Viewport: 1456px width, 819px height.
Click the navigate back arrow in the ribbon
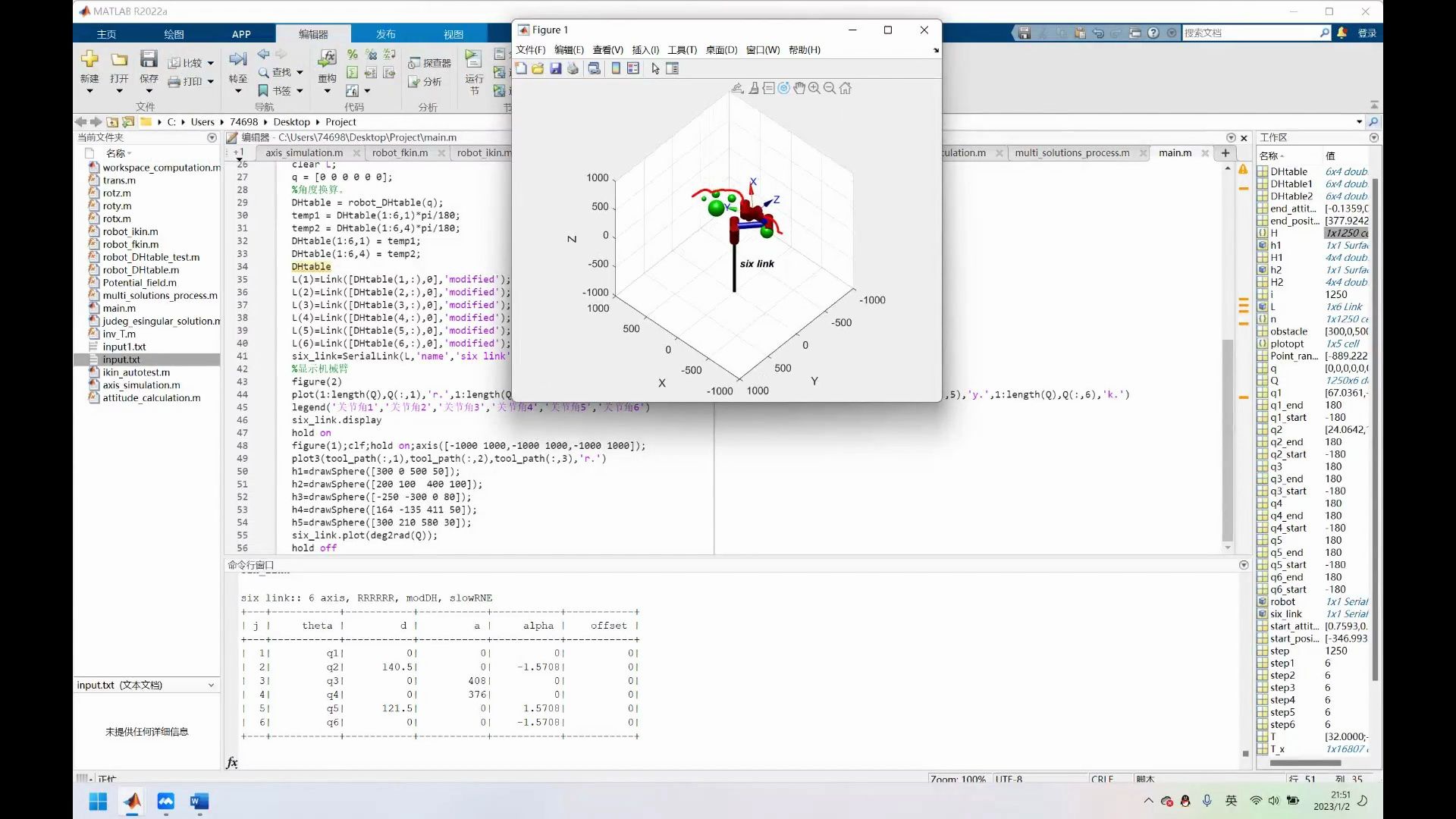coord(263,55)
